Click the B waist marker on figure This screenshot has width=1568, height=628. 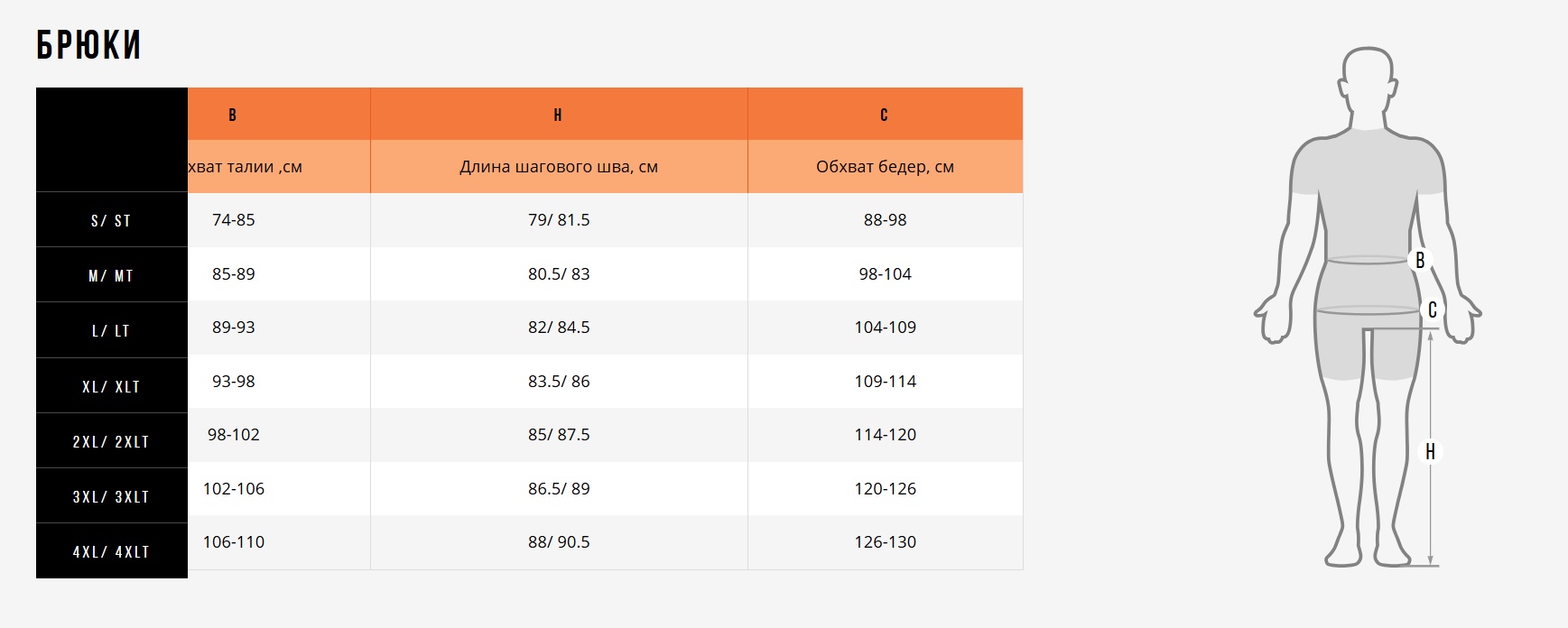click(x=1420, y=260)
